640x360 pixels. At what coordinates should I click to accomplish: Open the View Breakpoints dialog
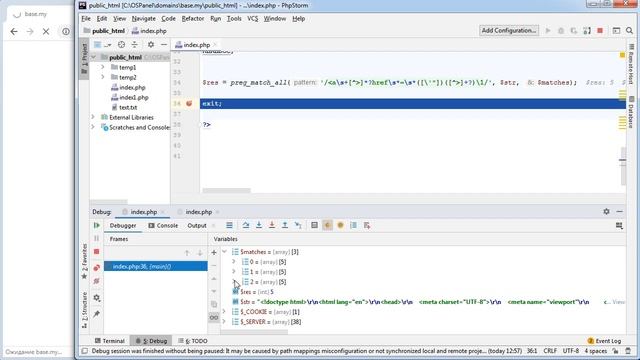97,268
